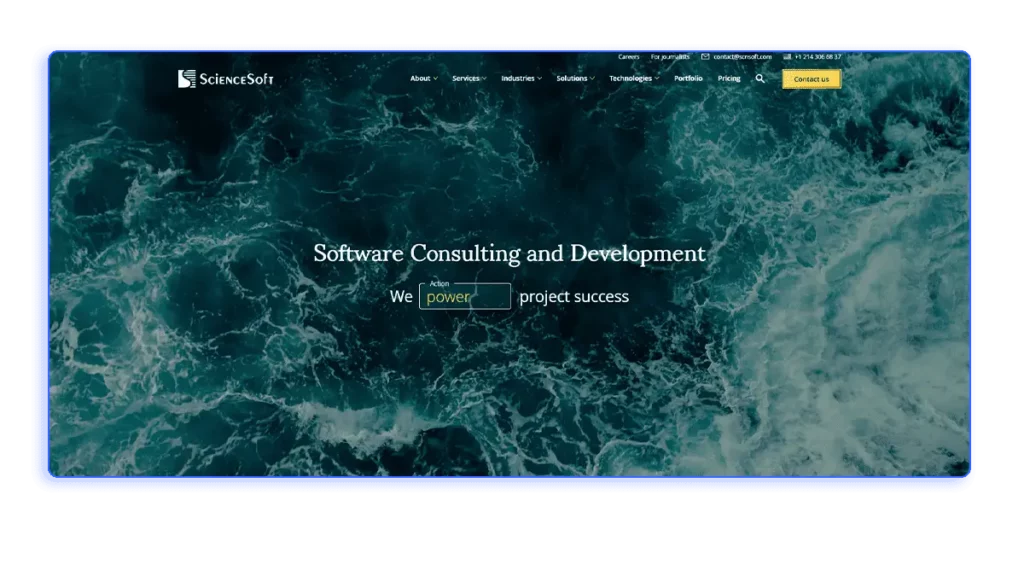
Task: Click the +1 214 306 68 37 phone number
Action: point(817,57)
